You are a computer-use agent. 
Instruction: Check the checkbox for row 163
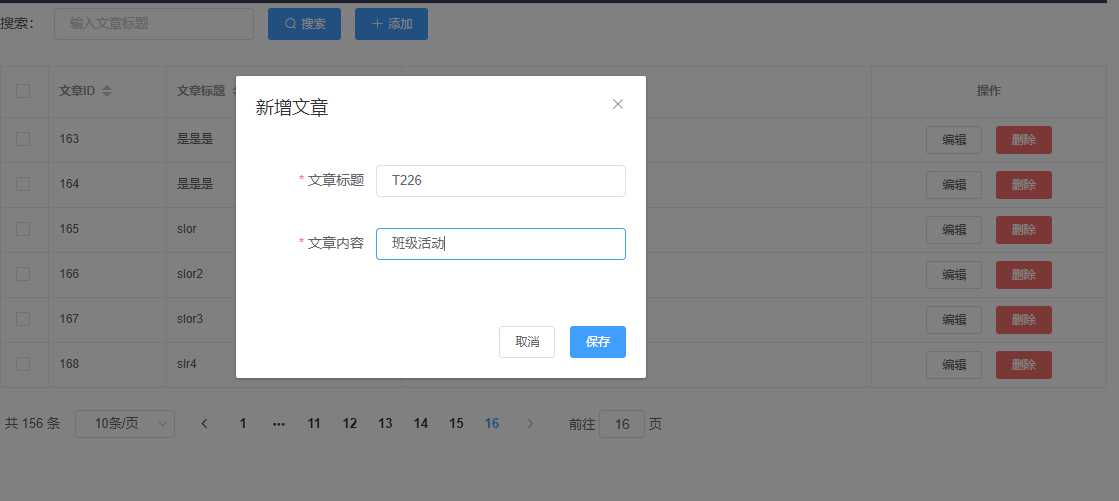tap(24, 139)
